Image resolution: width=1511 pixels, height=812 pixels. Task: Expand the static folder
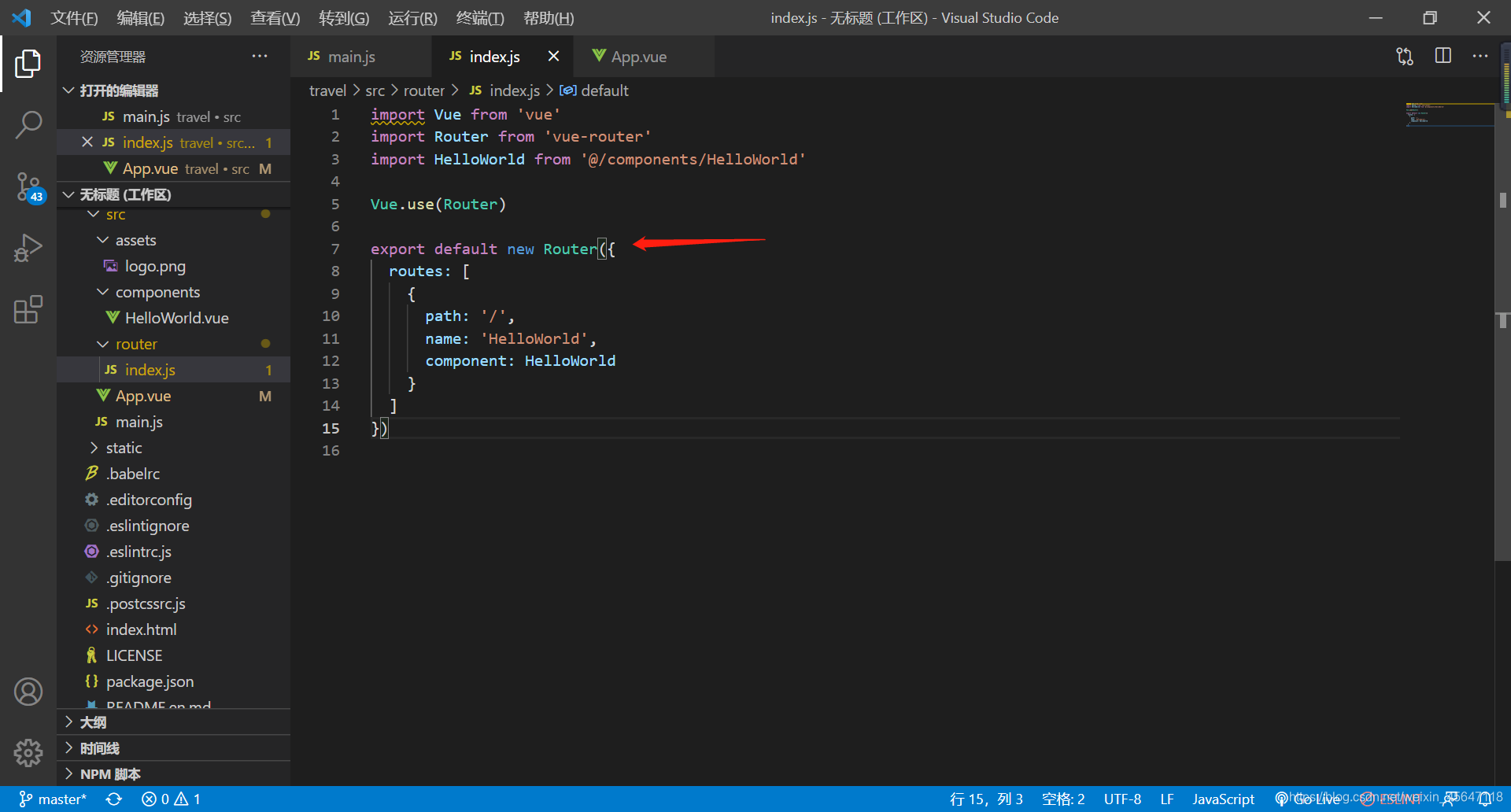(x=173, y=448)
